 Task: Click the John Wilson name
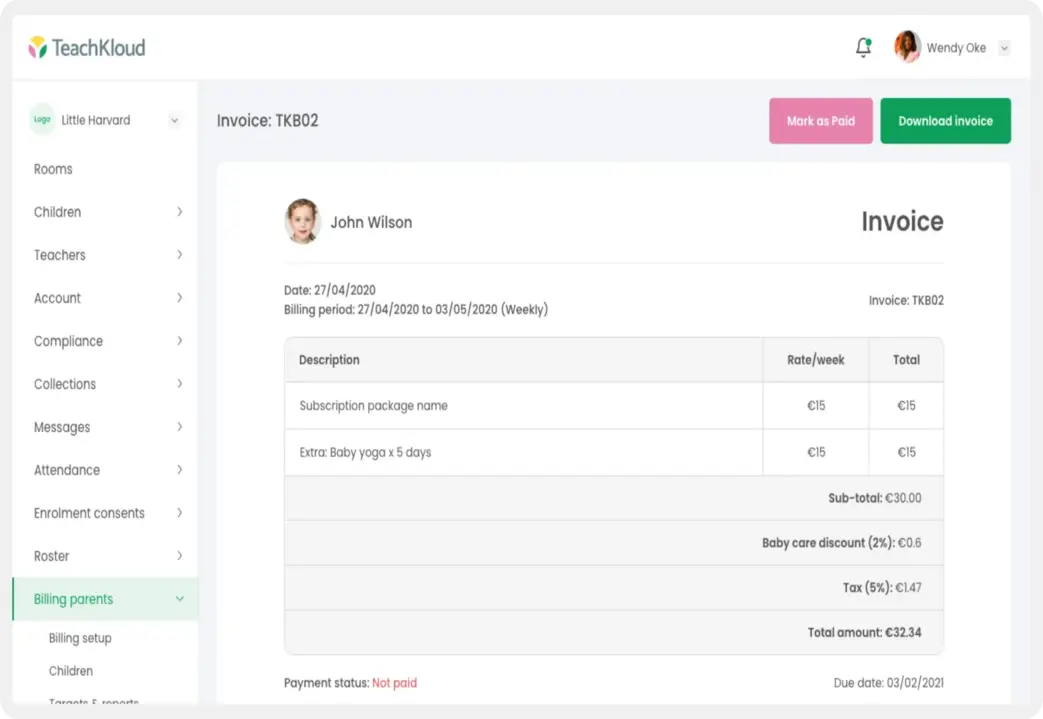[371, 222]
